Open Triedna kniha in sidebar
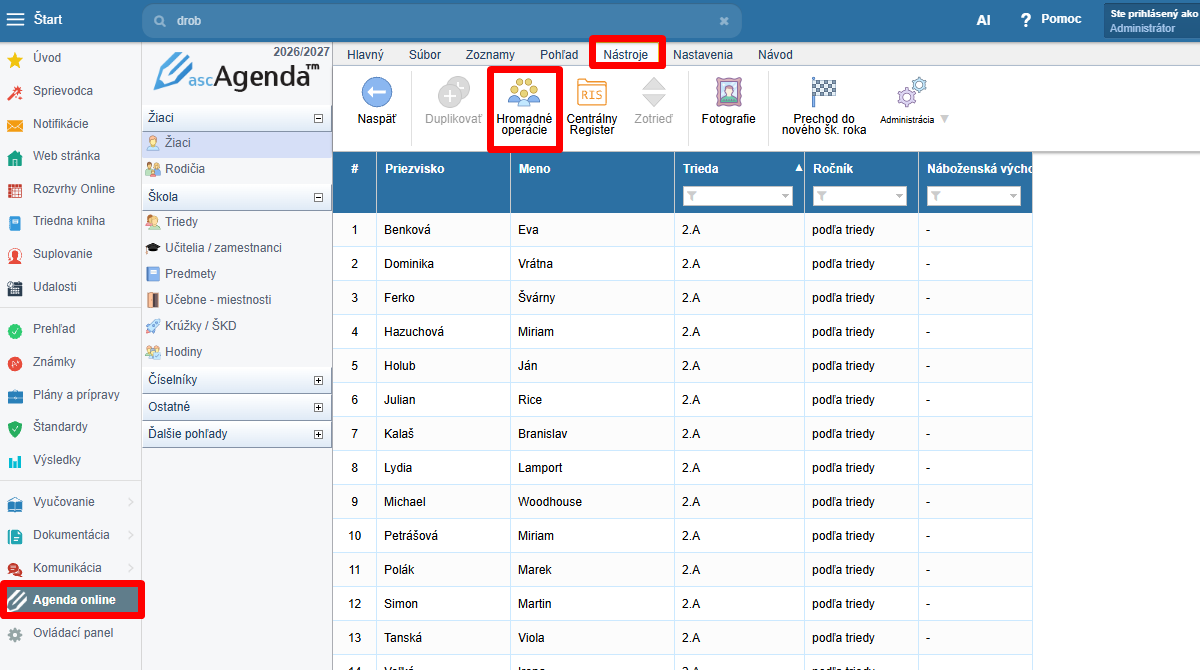Screen dimensions: 1200x670 pyautogui.click(x=69, y=221)
